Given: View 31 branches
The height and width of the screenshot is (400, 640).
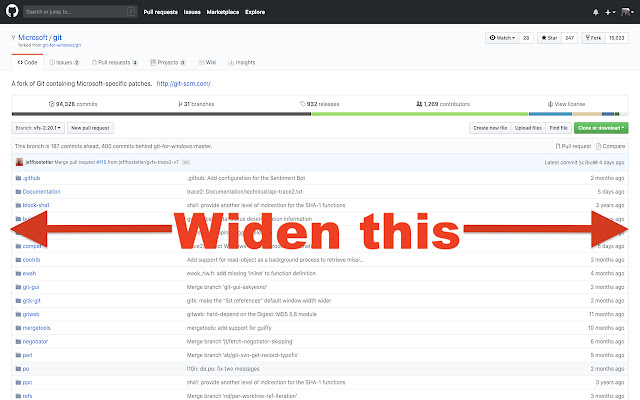Looking at the screenshot, I should (x=196, y=104).
